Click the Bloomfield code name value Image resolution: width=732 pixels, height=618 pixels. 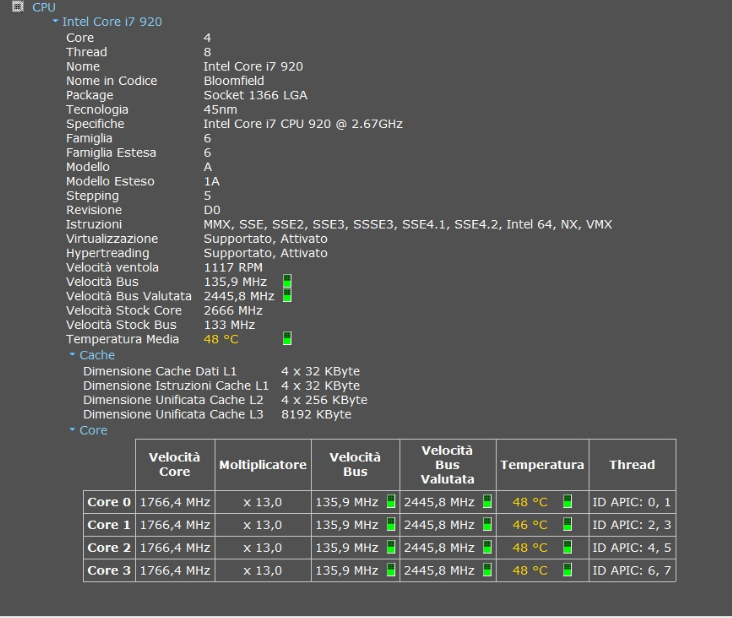234,81
